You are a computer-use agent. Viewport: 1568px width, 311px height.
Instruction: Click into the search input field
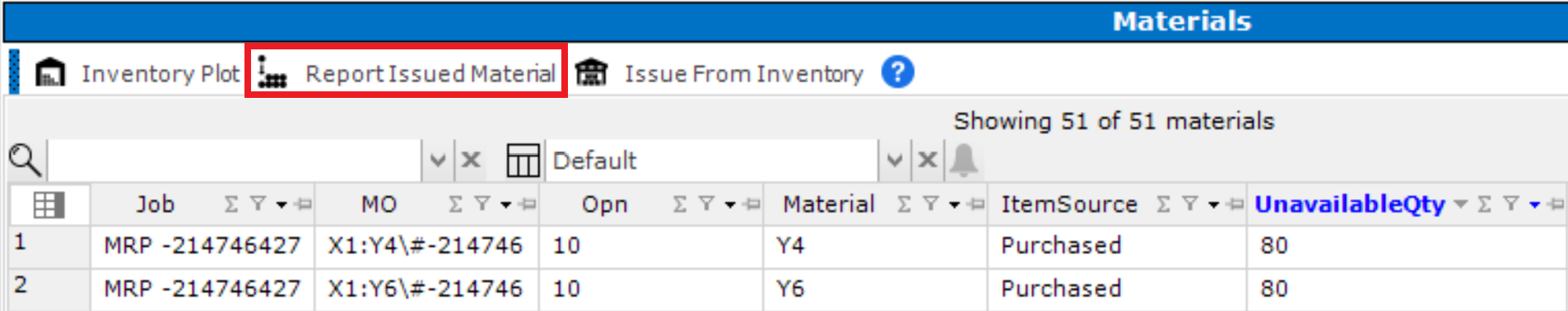(x=235, y=160)
